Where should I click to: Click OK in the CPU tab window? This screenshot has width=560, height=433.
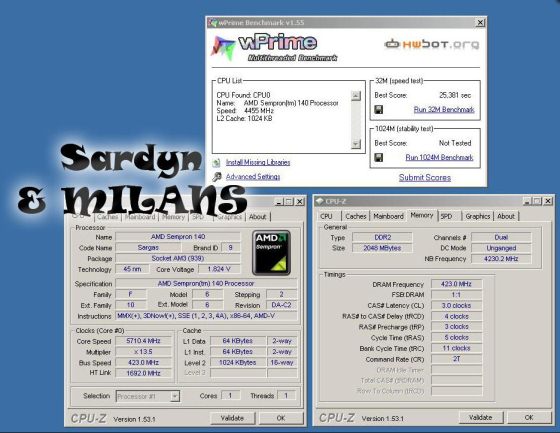pos(281,418)
